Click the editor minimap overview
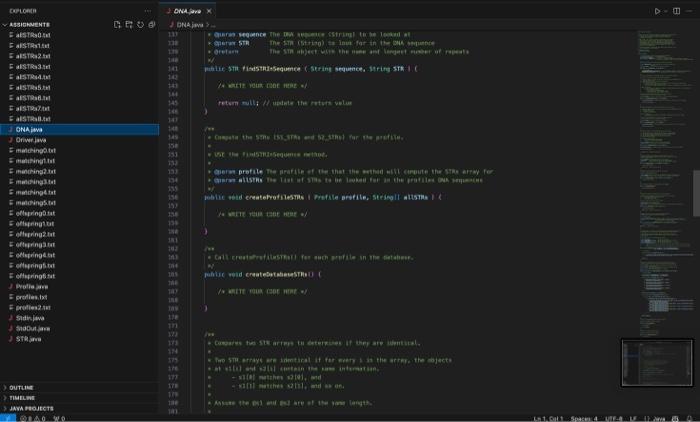Viewport: 700px width, 422px height. pos(665,183)
